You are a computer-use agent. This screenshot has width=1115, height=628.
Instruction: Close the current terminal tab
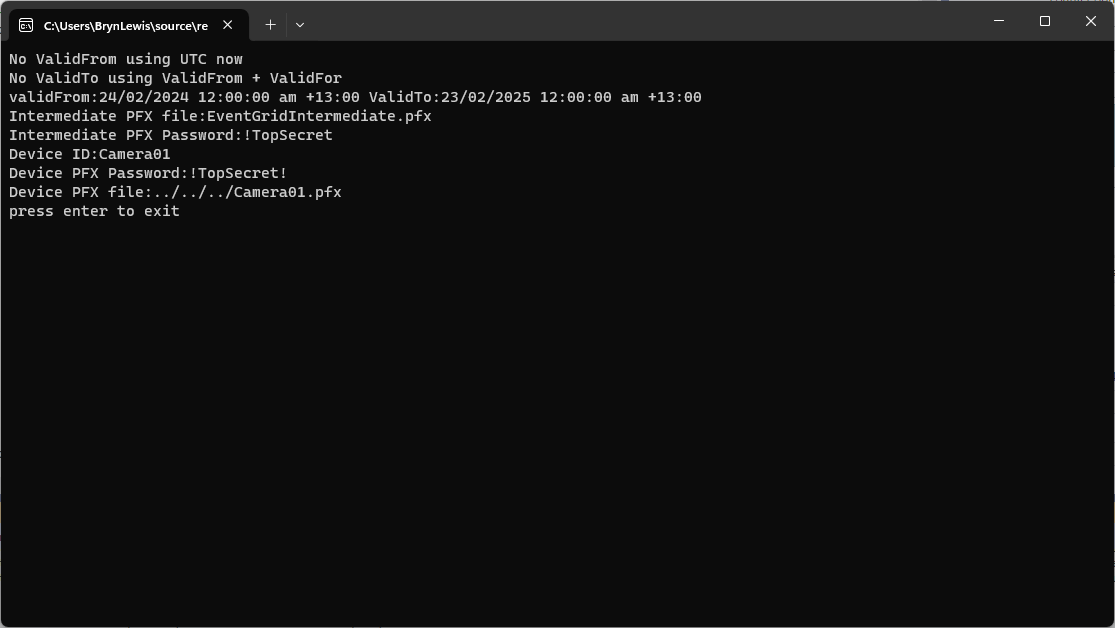click(228, 25)
